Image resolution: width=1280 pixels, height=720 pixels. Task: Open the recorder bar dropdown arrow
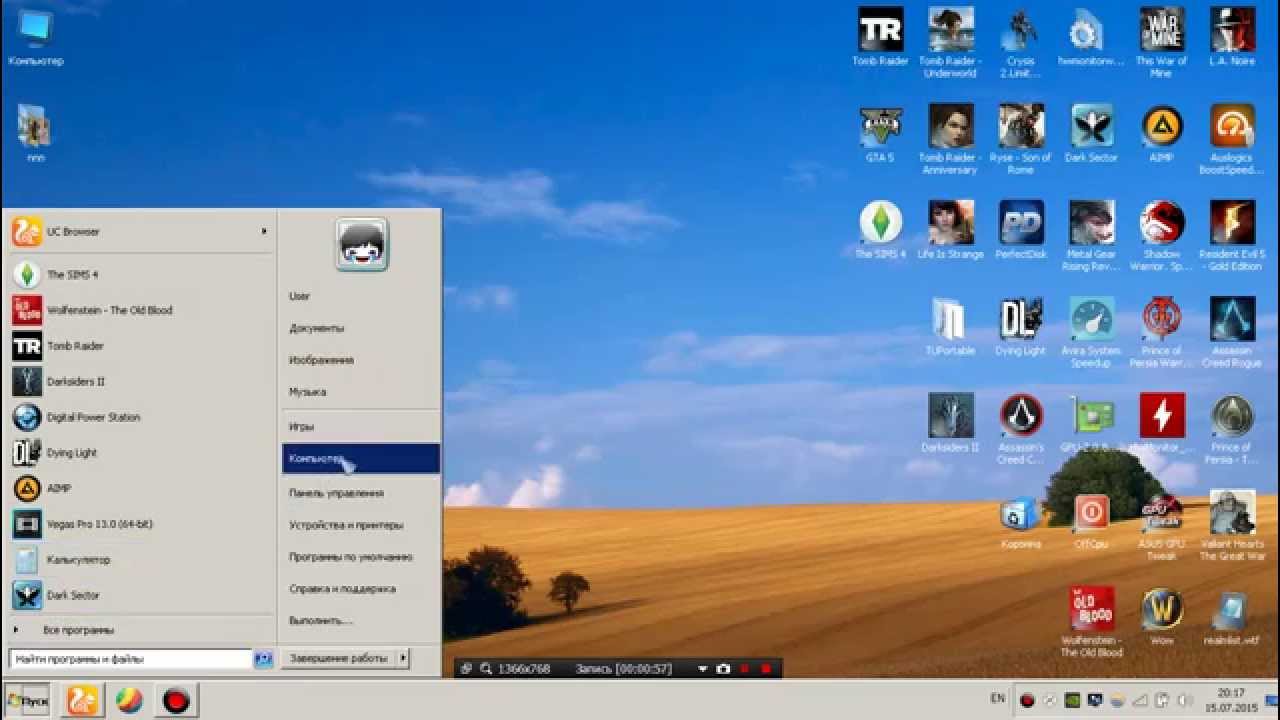coord(703,669)
